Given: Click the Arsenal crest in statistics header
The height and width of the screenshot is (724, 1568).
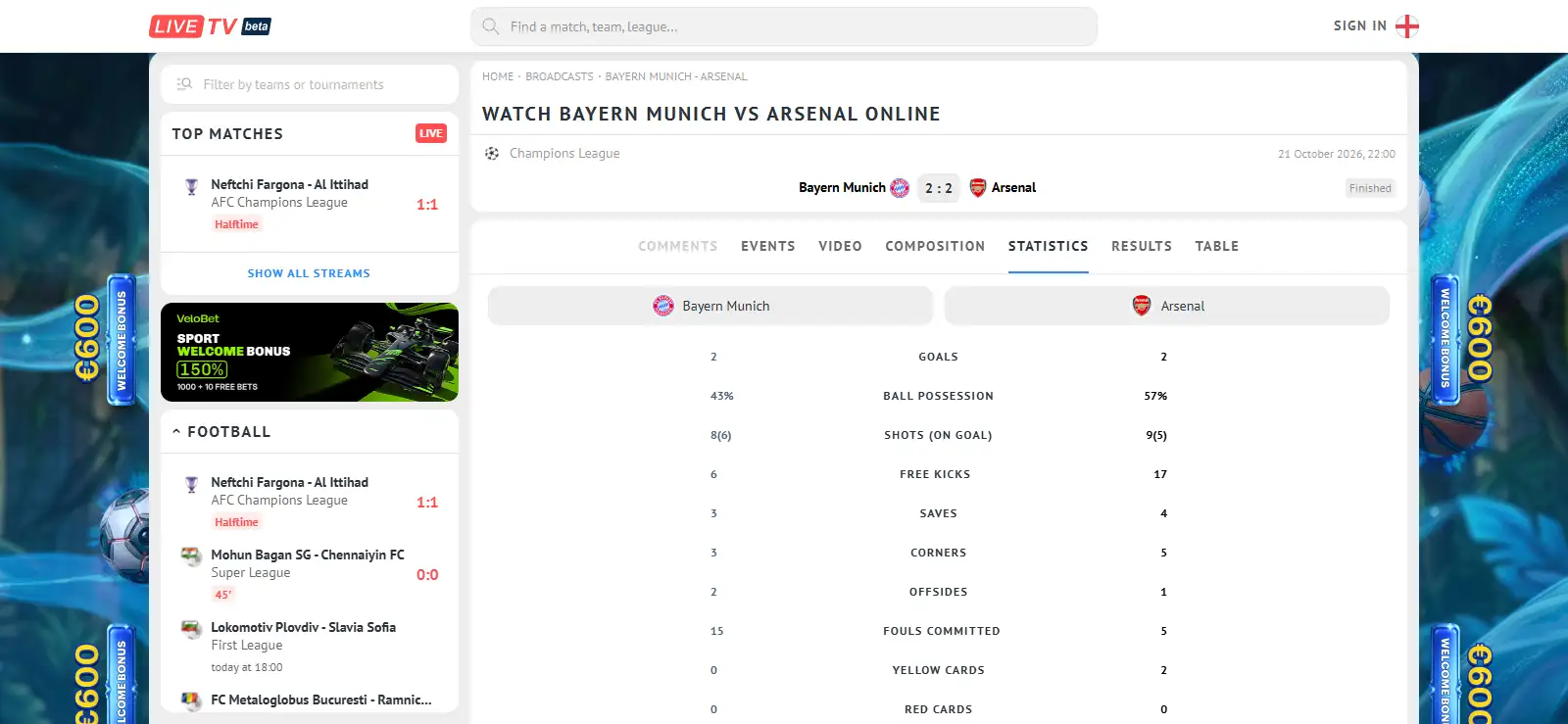Looking at the screenshot, I should (x=1142, y=306).
